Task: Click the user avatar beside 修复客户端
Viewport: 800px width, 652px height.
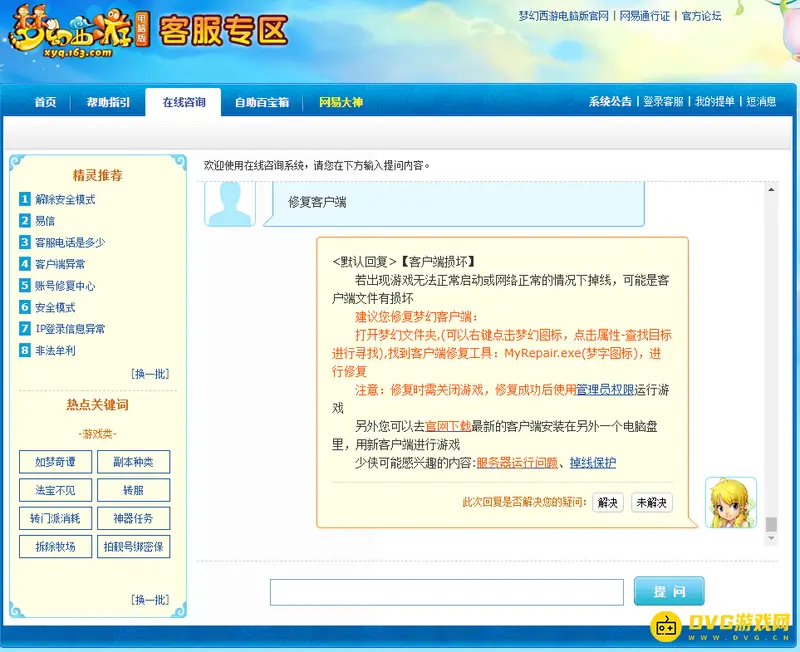Action: click(x=230, y=204)
